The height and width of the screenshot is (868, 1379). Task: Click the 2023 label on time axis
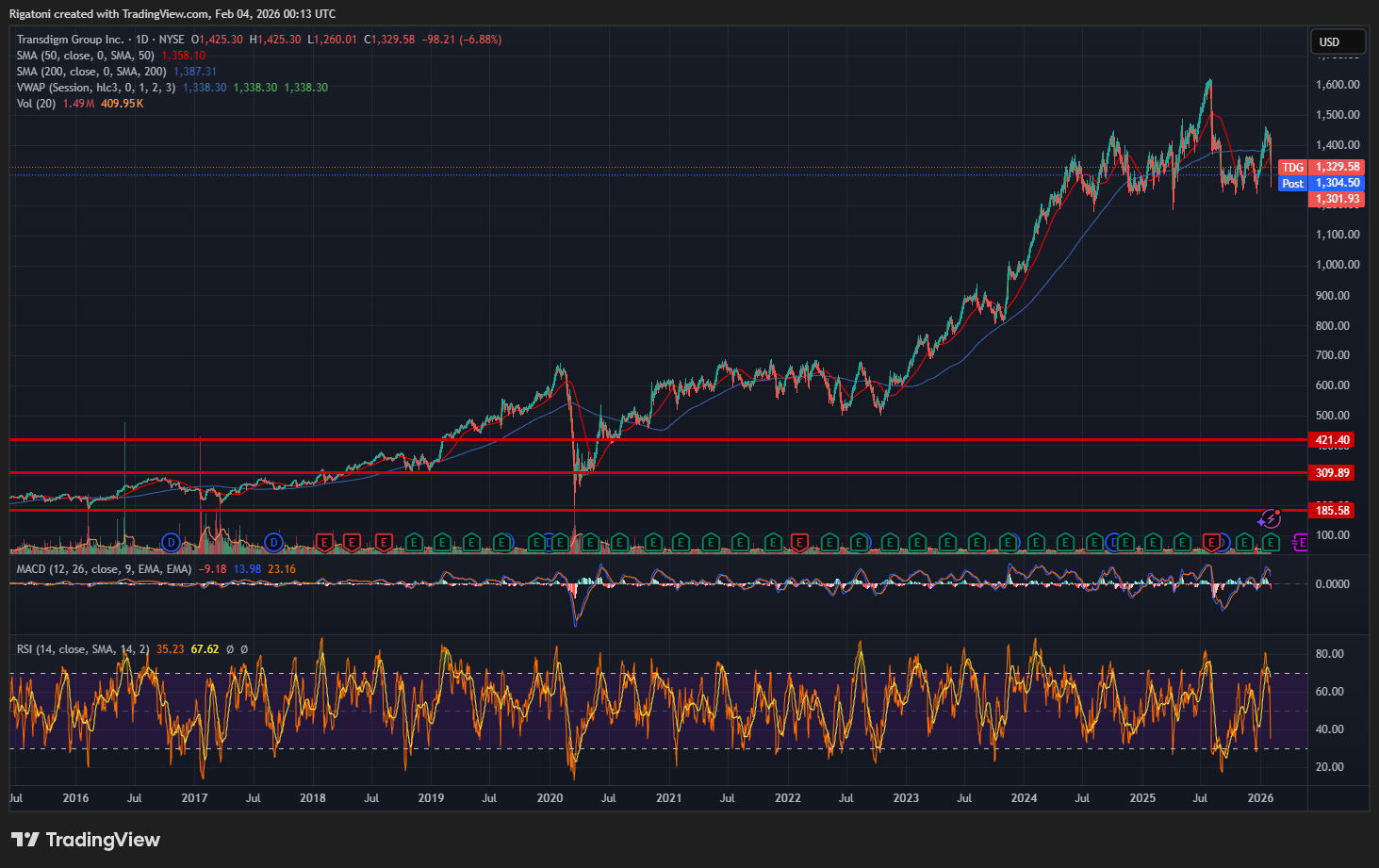(906, 798)
